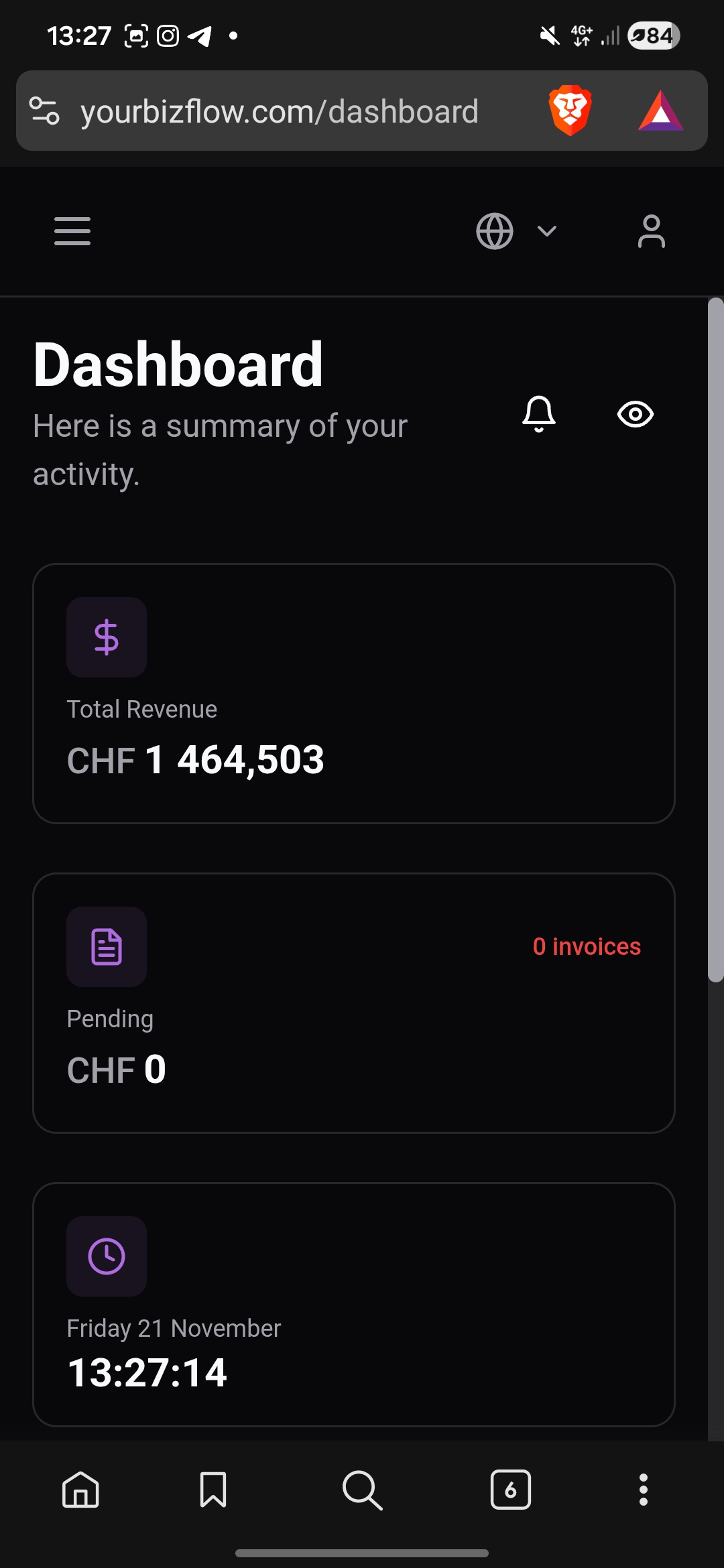Tap the yourbizflow.com address bar
Screen dimensions: 724x1568
(x=279, y=112)
